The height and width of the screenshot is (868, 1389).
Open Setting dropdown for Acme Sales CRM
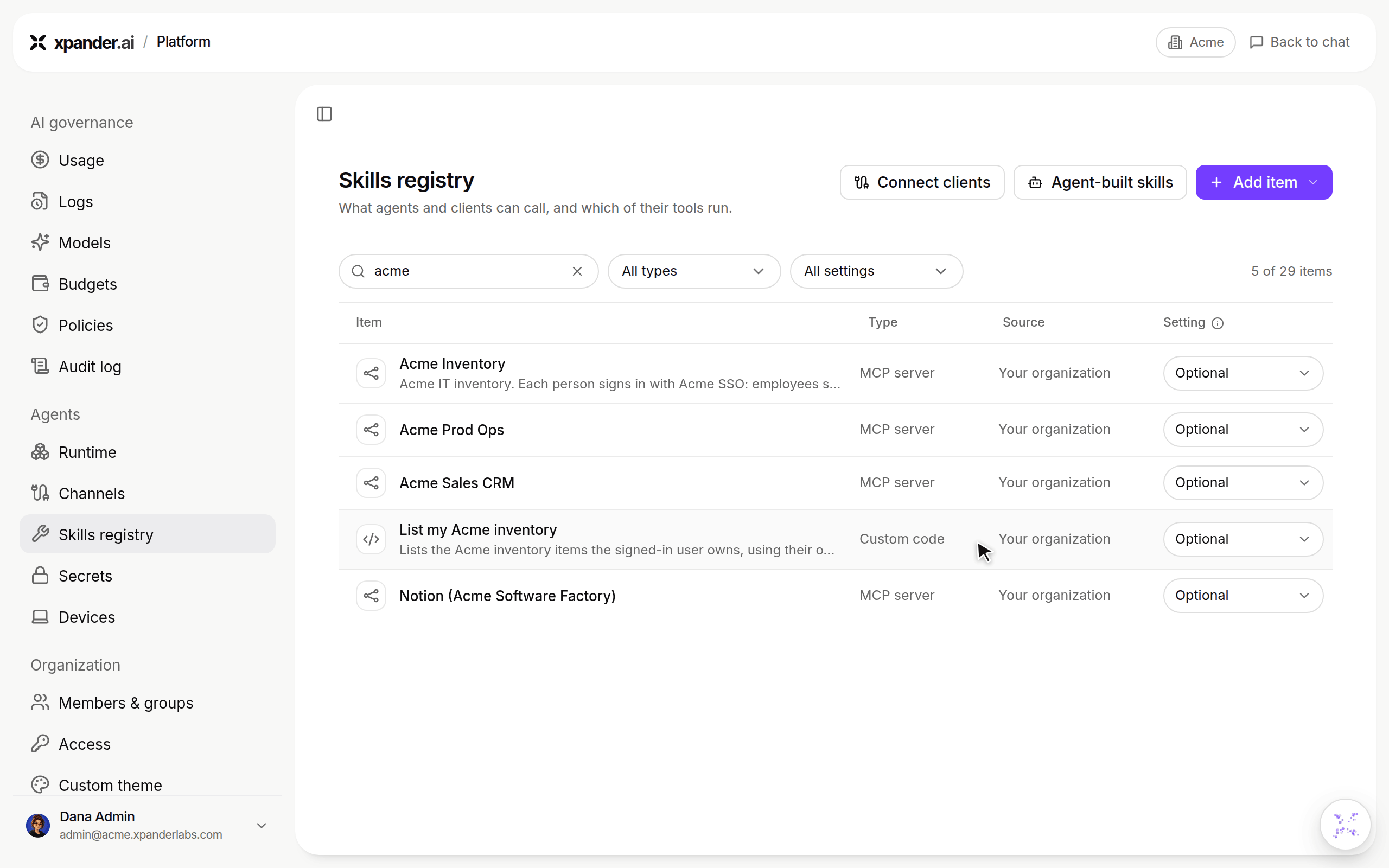(1243, 483)
